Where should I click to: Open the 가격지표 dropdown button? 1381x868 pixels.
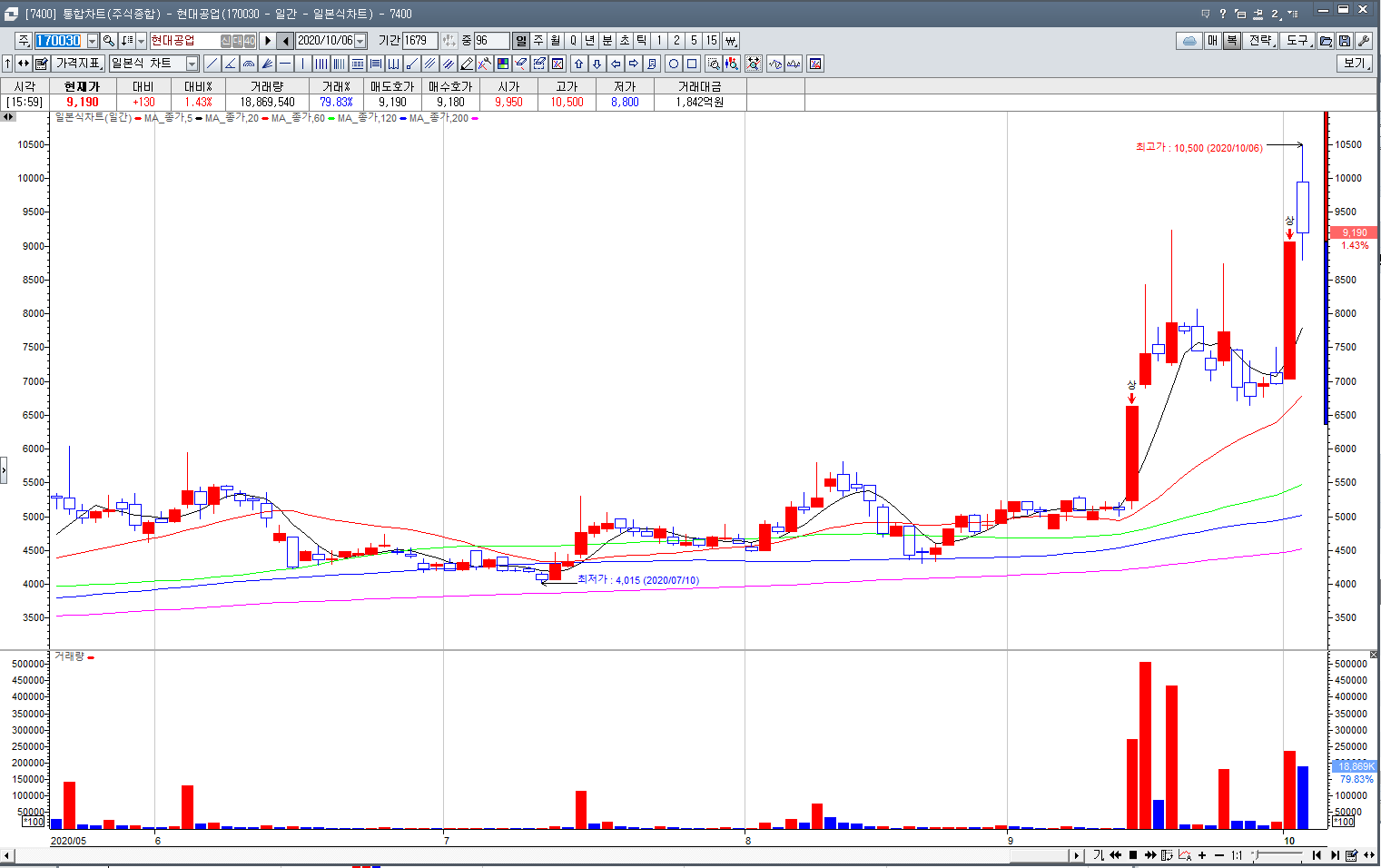pos(78,64)
